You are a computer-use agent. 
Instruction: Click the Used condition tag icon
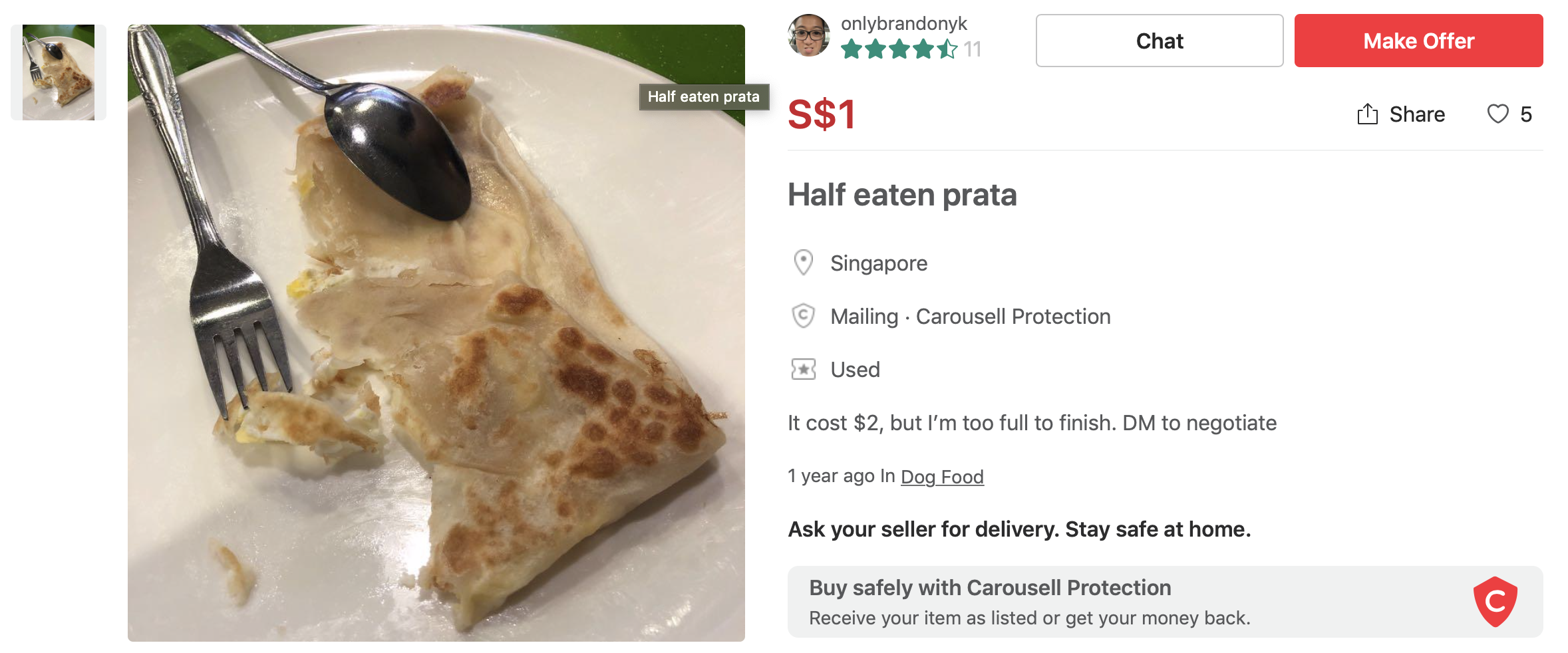tap(803, 369)
